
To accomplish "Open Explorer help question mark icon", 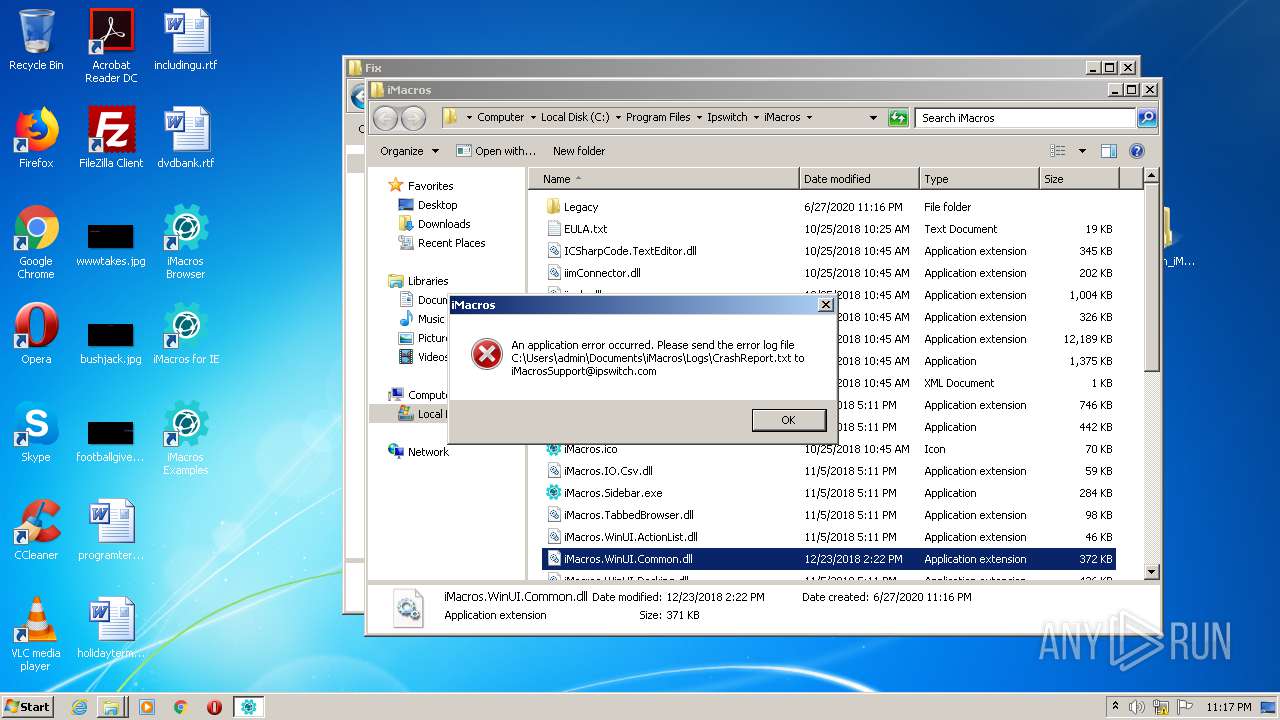I will 1136,151.
